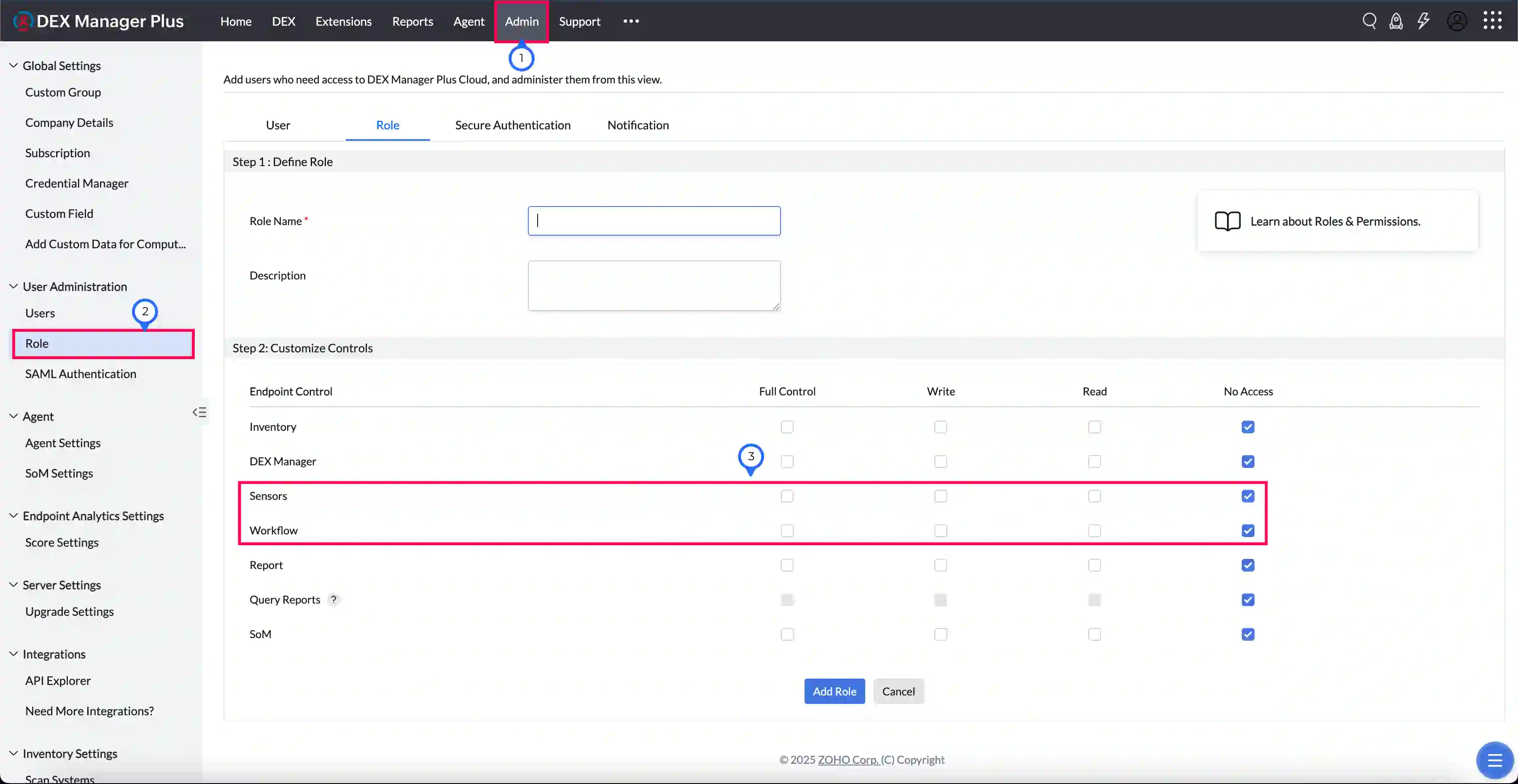1518x784 pixels.
Task: Open the search magnifier icon
Action: pos(1369,21)
